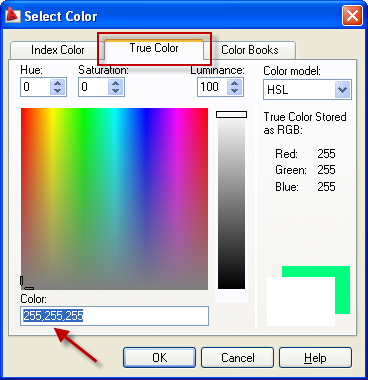Click the Hue value field
Viewport: 368px width, 380px height.
[x=35, y=87]
